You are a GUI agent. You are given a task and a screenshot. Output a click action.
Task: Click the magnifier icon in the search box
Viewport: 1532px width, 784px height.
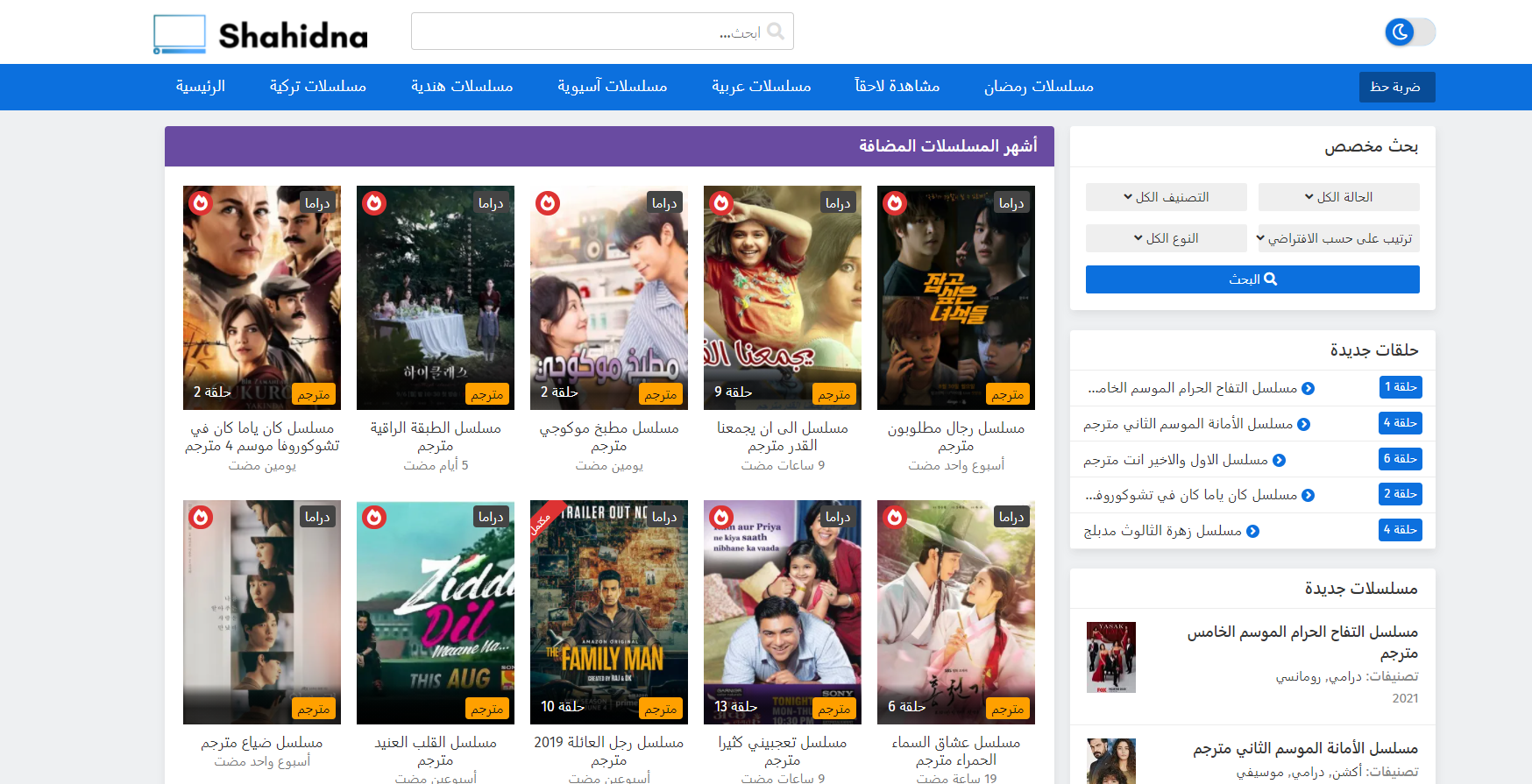[x=776, y=32]
